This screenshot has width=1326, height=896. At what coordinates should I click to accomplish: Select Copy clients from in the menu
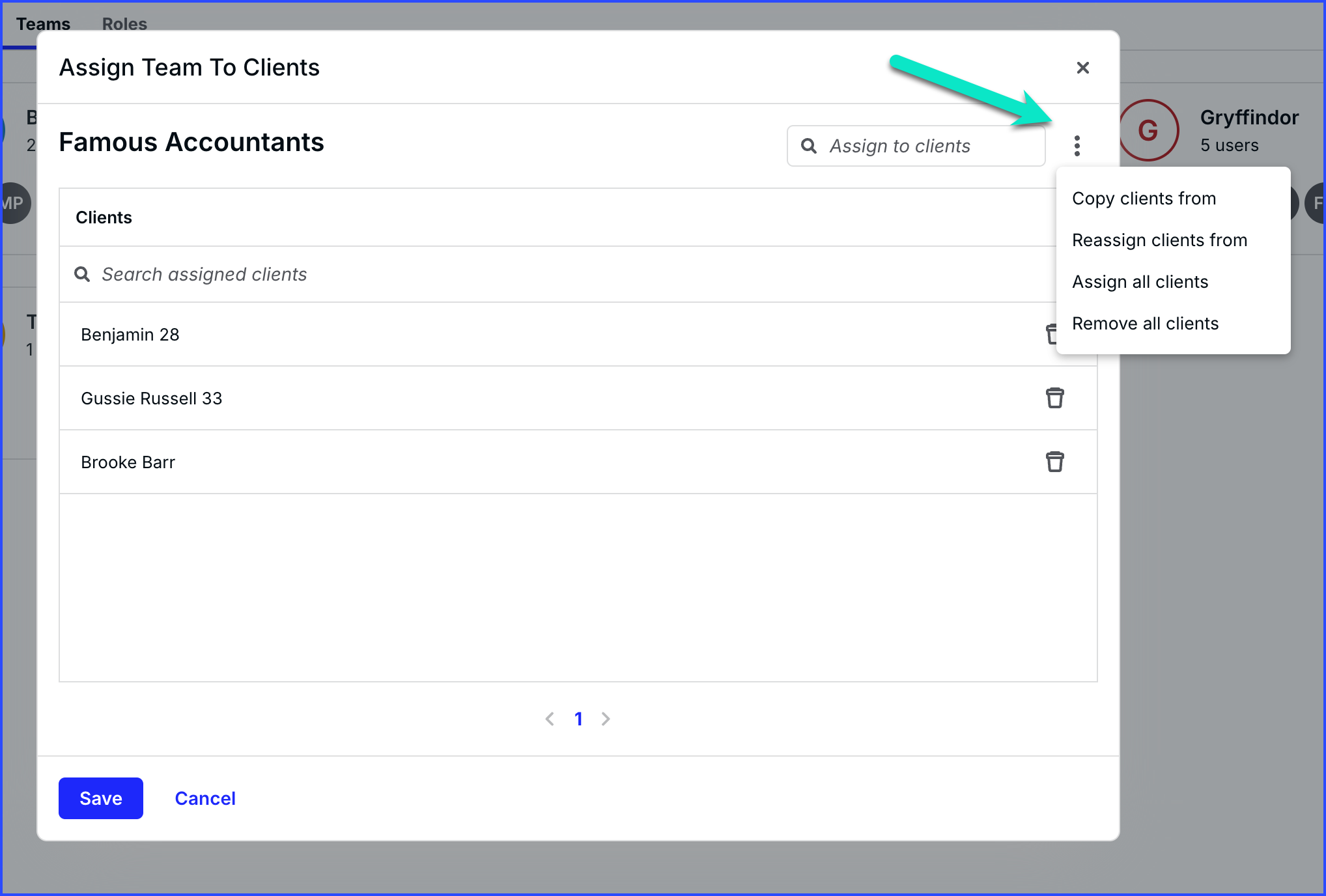1144,199
